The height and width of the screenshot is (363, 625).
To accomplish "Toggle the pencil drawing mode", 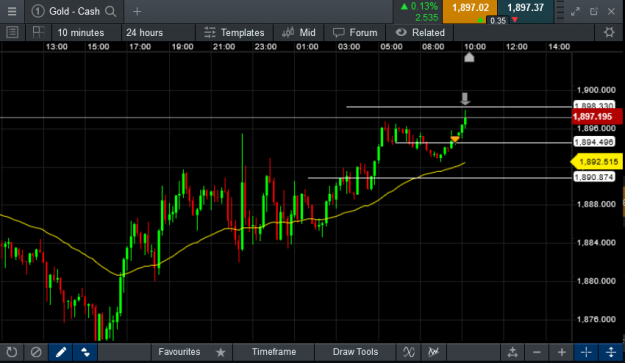I will click(x=61, y=352).
